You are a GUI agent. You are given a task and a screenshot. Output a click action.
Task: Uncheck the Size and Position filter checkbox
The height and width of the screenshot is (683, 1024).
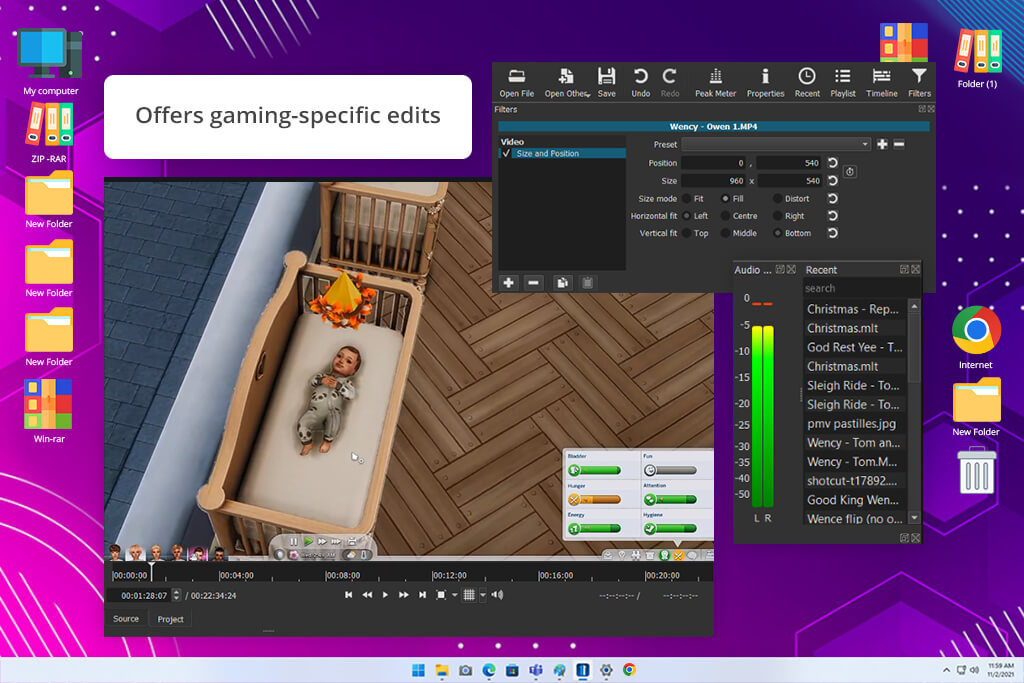pos(506,153)
